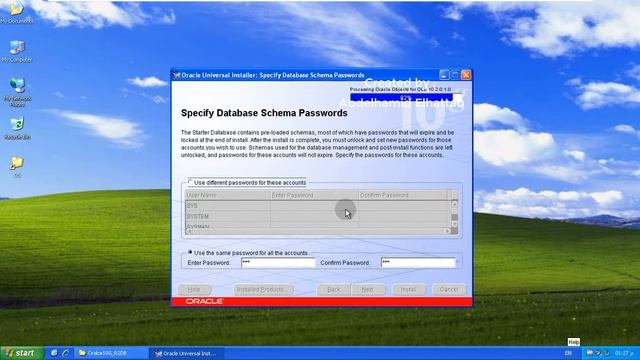Click the Oracle objects processing progress bar

tap(406, 97)
